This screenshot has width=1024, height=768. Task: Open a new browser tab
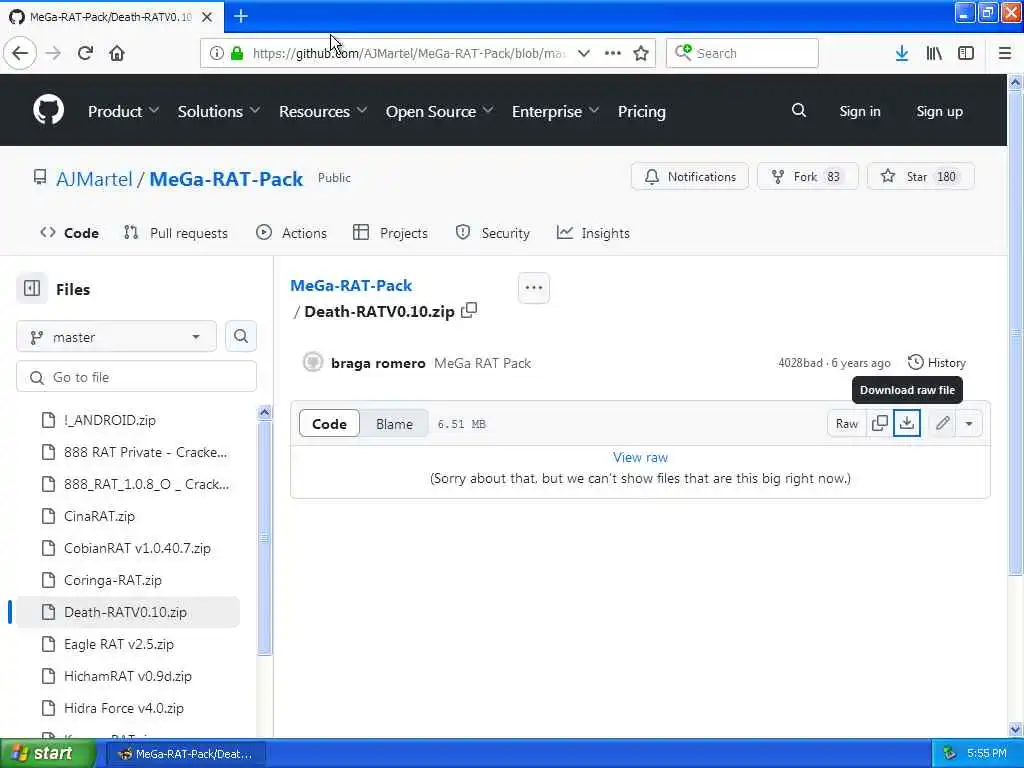point(240,16)
